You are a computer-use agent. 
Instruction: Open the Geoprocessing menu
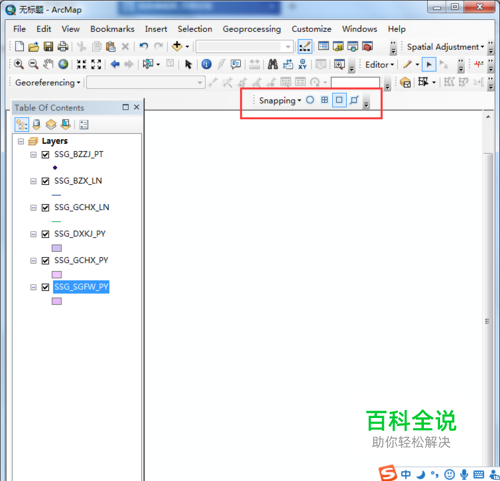pos(252,29)
